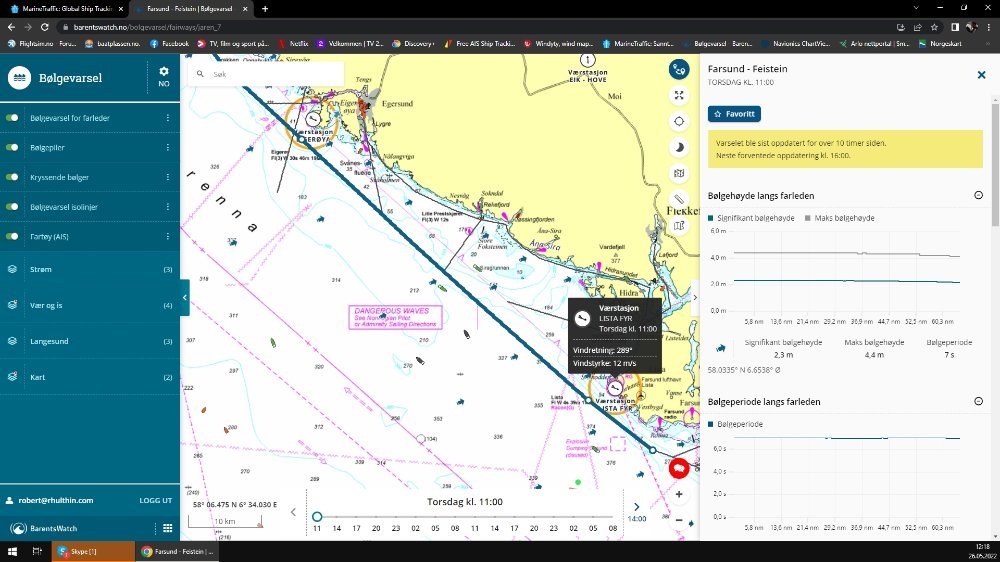This screenshot has height=562, width=1000.
Task: Open options menu for Bølgevarsel isolinjer
Action: click(x=168, y=207)
